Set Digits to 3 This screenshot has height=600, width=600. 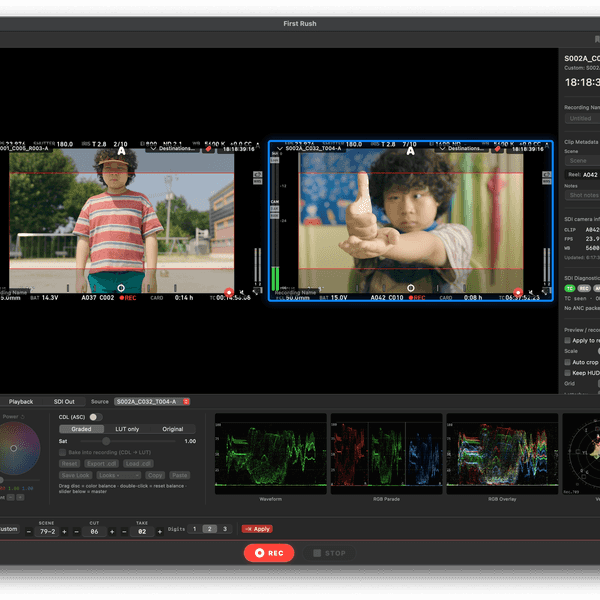point(225,529)
